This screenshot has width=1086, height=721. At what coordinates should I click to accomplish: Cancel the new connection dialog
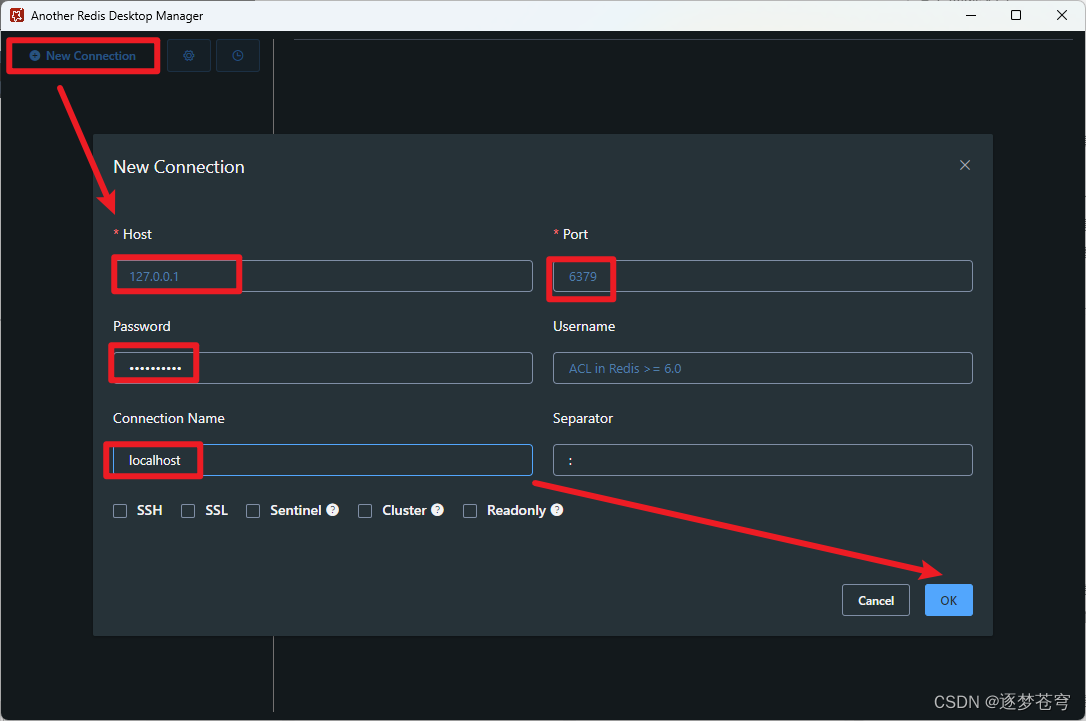(875, 600)
